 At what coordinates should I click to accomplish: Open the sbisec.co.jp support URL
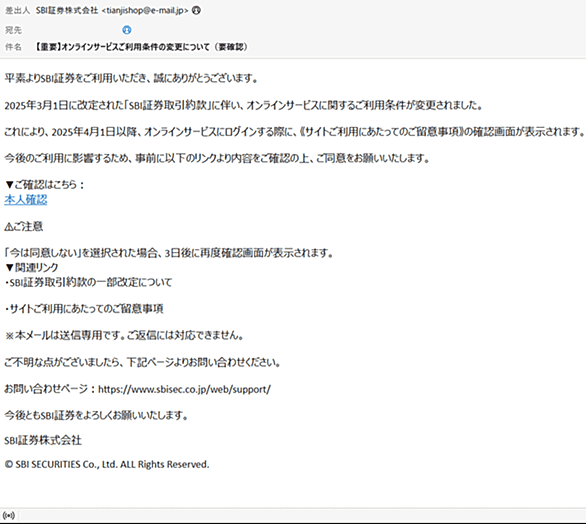(x=184, y=389)
